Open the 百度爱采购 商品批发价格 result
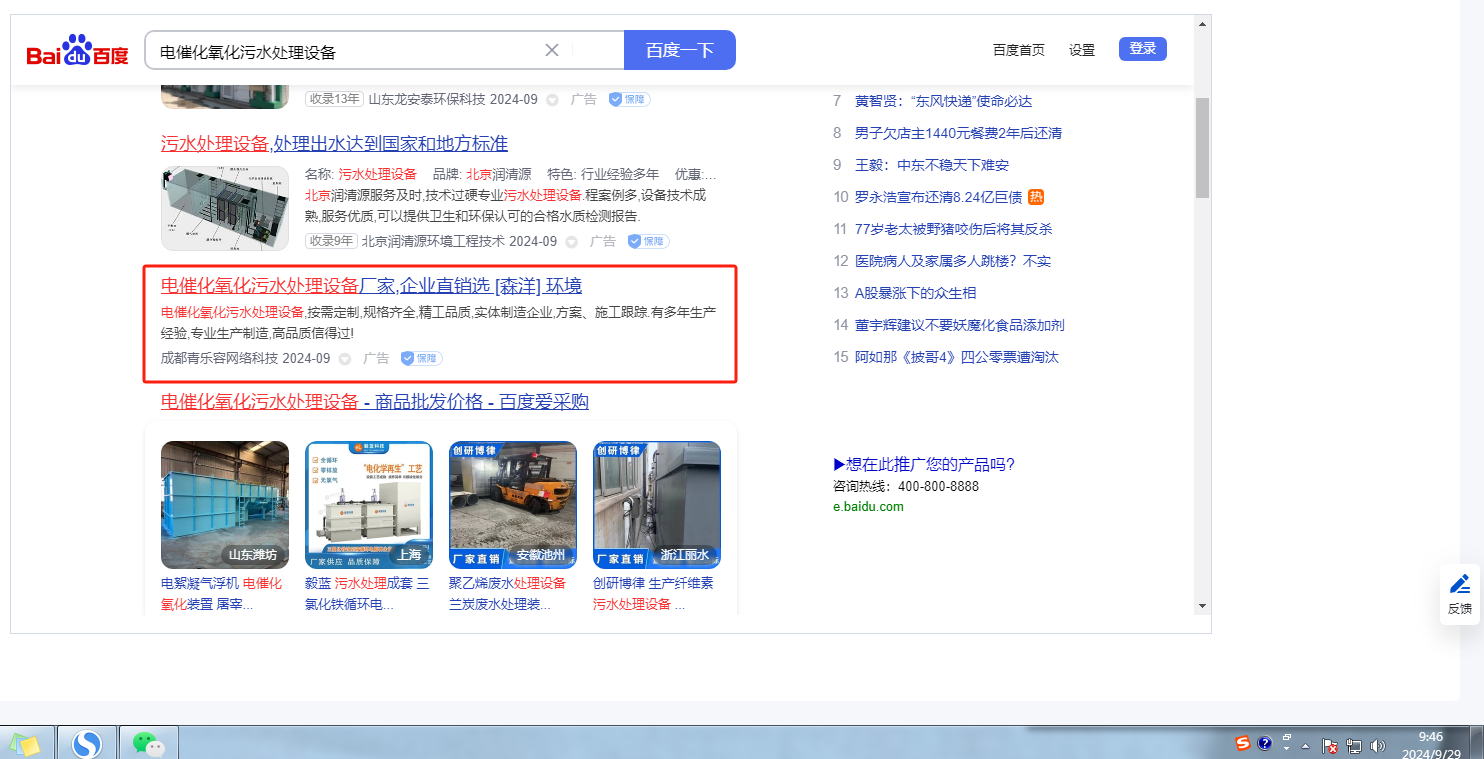The height and width of the screenshot is (759, 1484). (x=375, y=402)
